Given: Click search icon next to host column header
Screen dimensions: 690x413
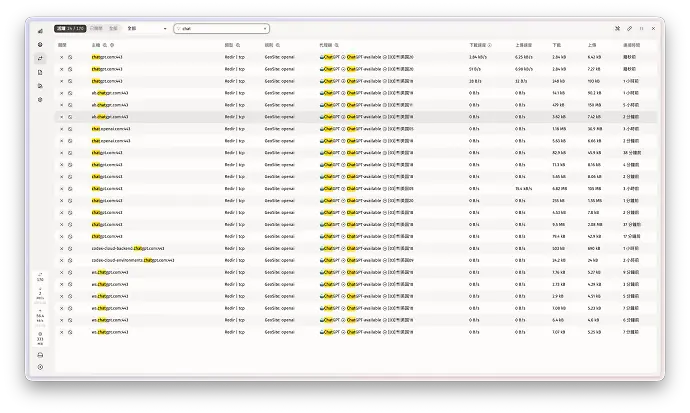Looking at the screenshot, I should (105, 45).
